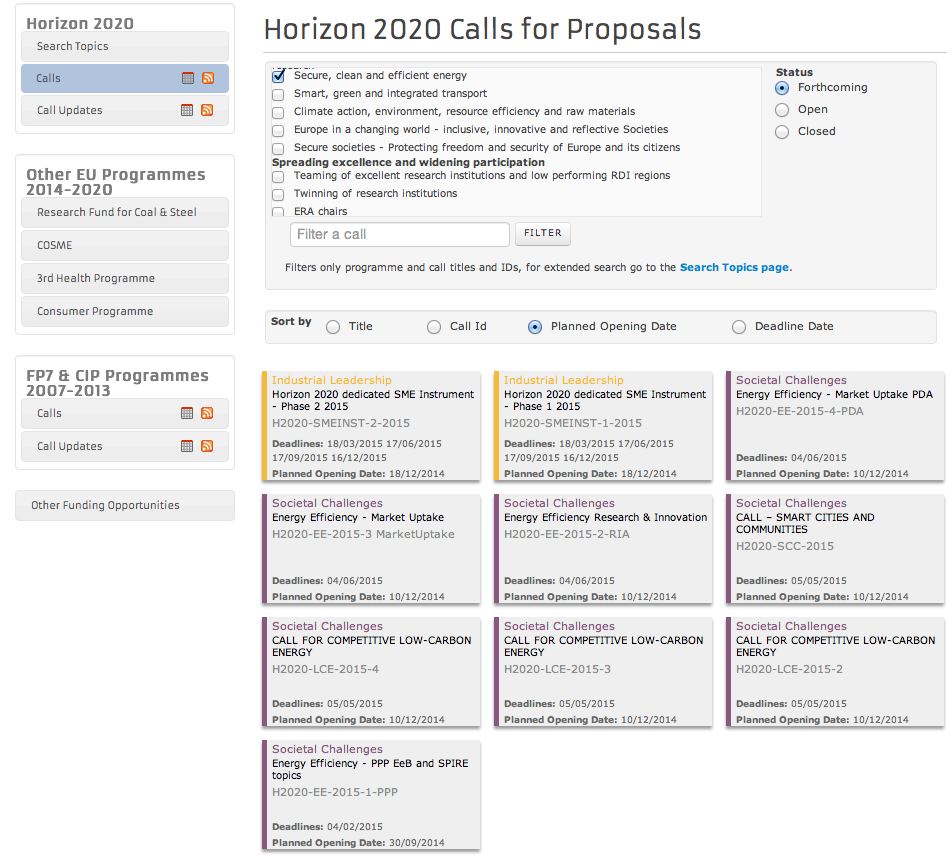The width and height of the screenshot is (952, 857).
Task: Click RSS icon in Horizon 2020 Call Updates row
Action: (x=207, y=110)
